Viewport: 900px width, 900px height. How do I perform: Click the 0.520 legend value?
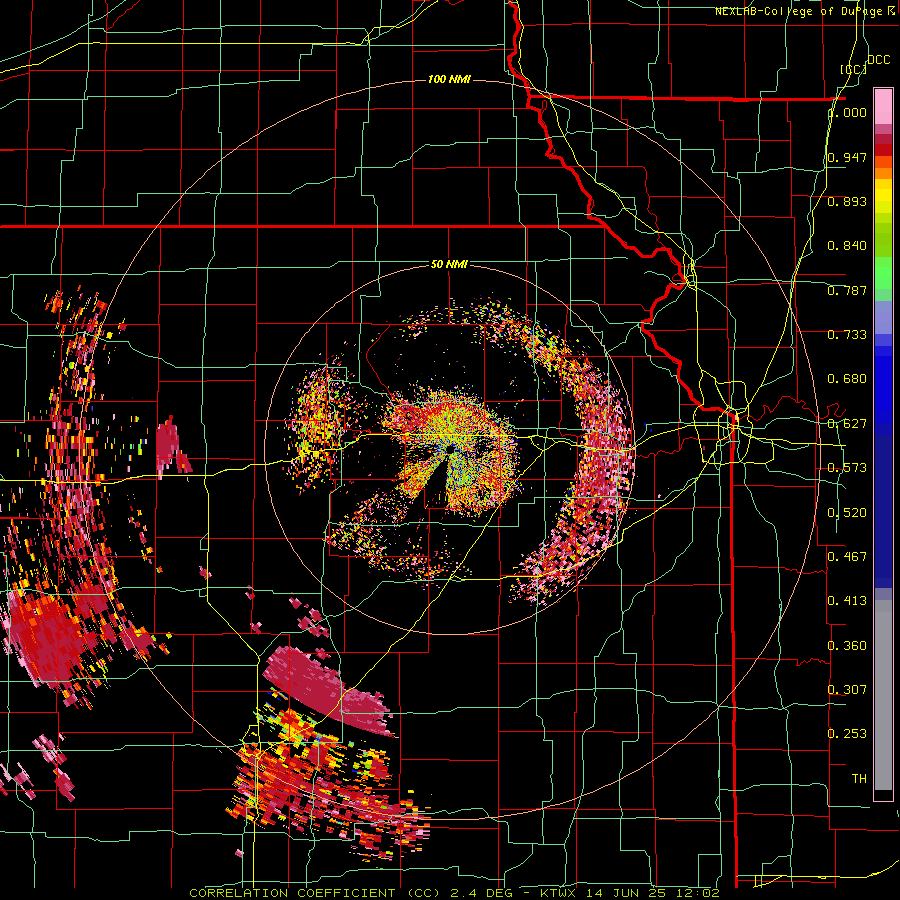pyautogui.click(x=847, y=513)
